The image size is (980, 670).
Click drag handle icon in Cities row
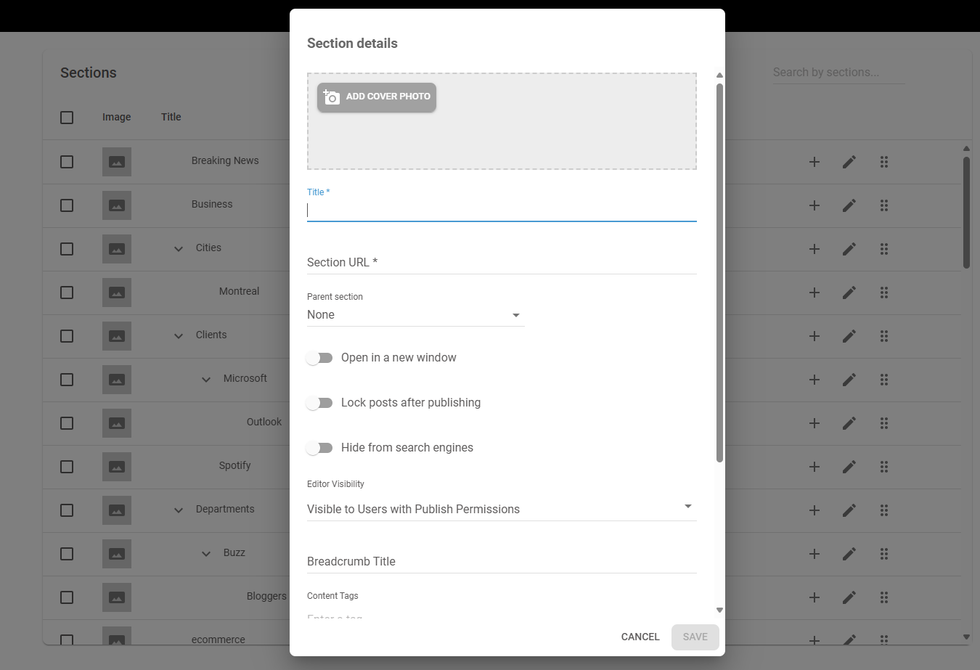[x=884, y=249]
